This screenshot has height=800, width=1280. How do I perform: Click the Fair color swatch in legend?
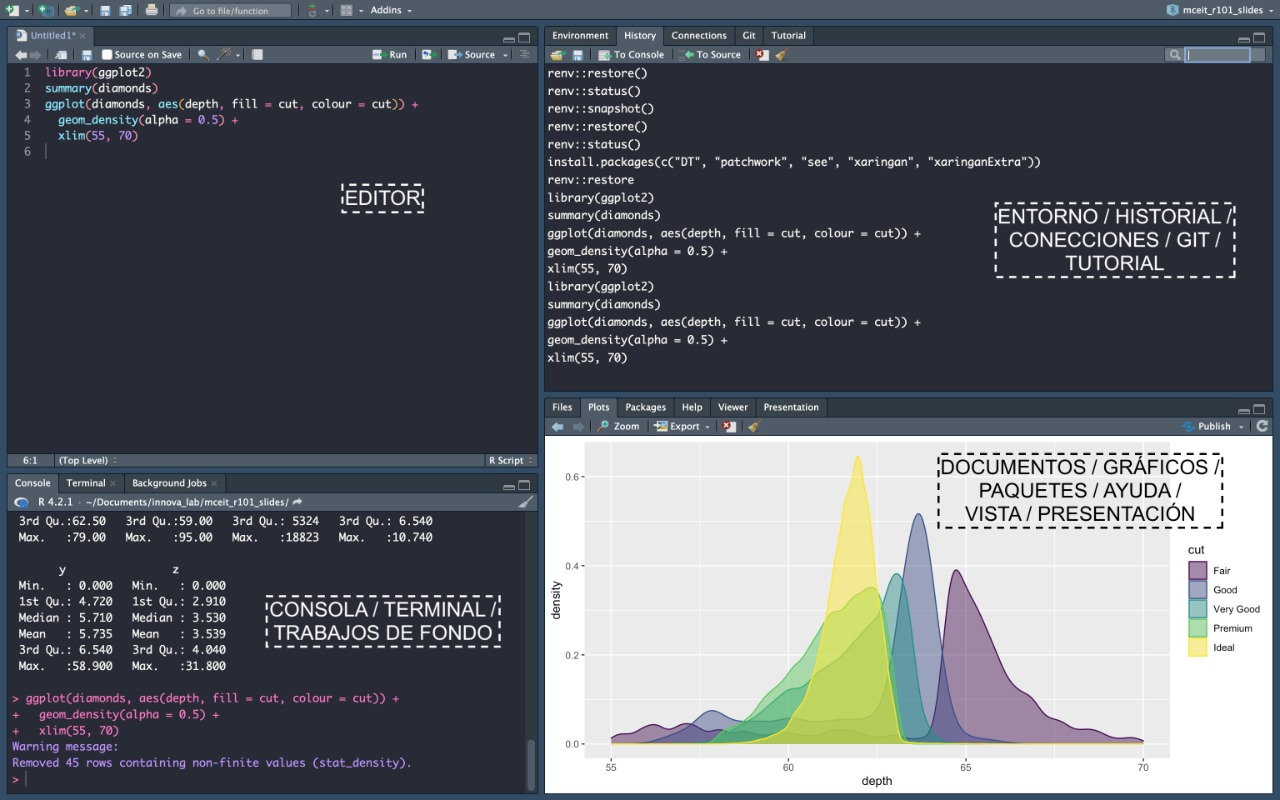1197,570
